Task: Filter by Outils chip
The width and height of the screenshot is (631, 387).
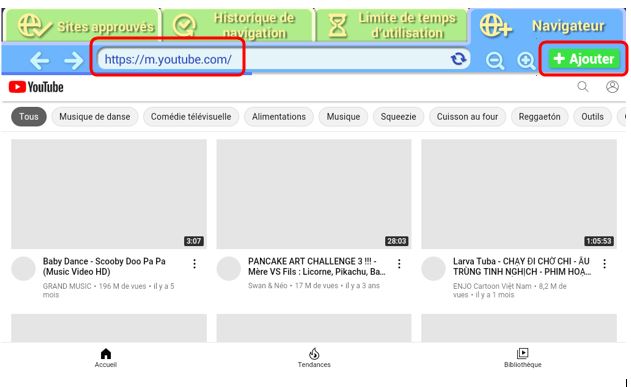Action: click(x=592, y=117)
